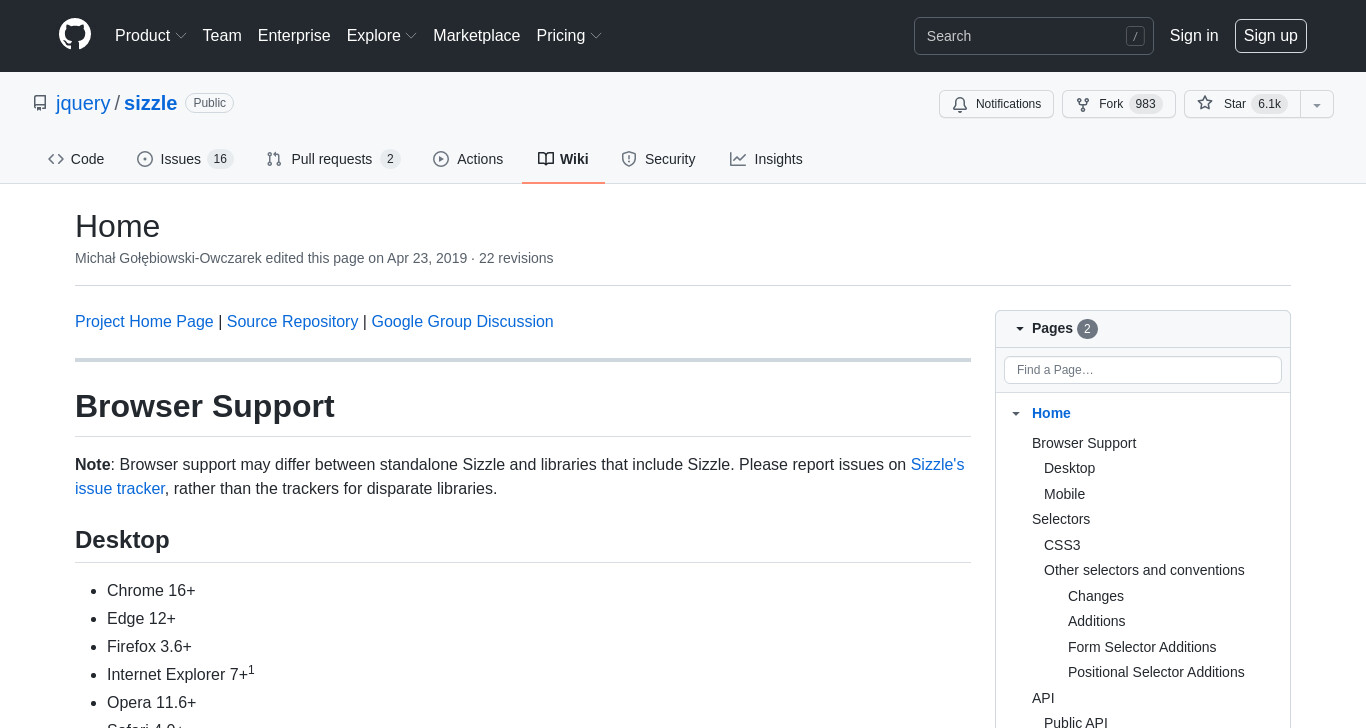Viewport: 1366px width, 728px height.
Task: Click the GitHub logo icon
Action: click(75, 35)
